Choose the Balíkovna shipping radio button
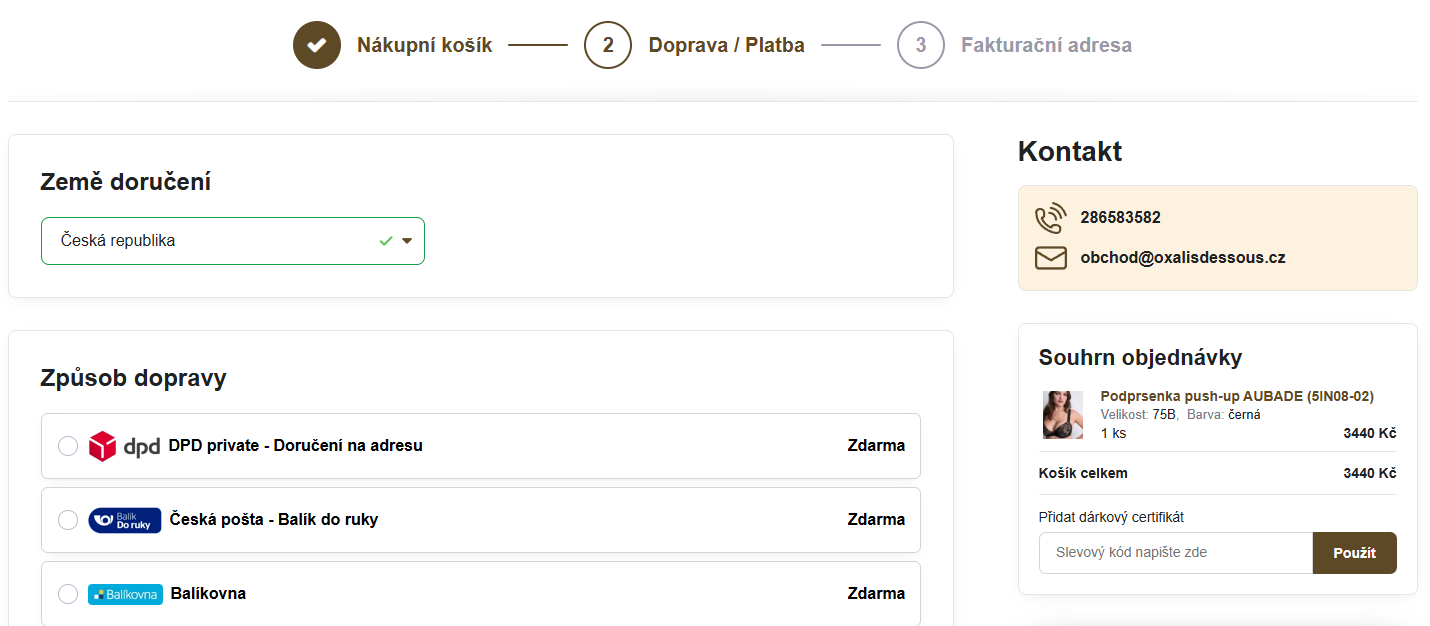The image size is (1430, 626). click(68, 594)
